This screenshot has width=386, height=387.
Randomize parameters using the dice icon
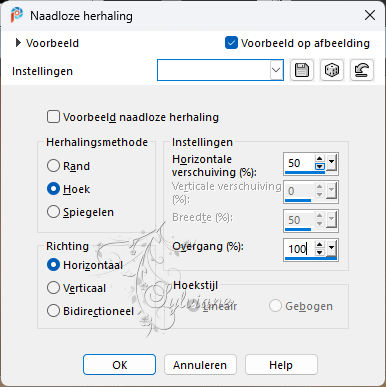click(x=332, y=70)
